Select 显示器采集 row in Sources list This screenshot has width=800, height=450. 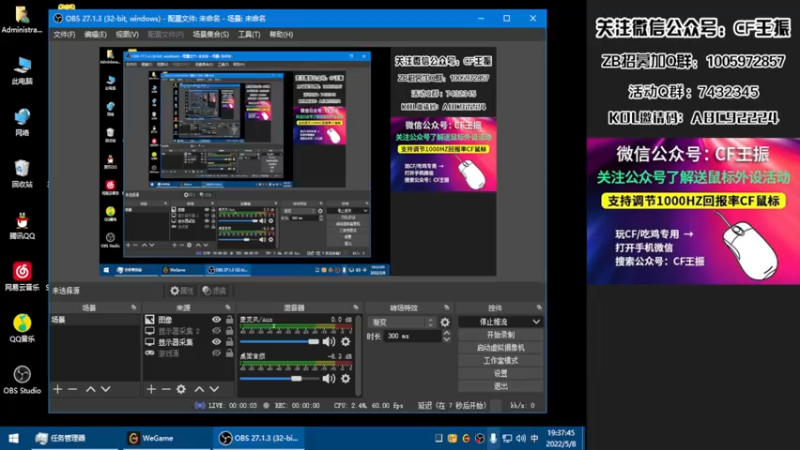[x=189, y=342]
